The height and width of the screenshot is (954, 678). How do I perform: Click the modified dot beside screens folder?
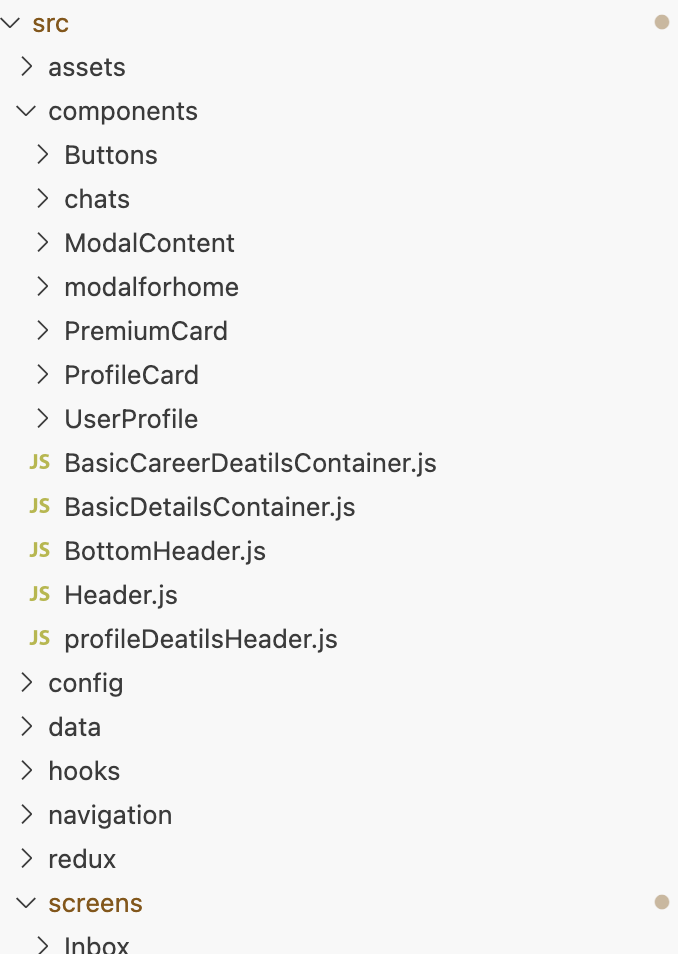point(661,902)
